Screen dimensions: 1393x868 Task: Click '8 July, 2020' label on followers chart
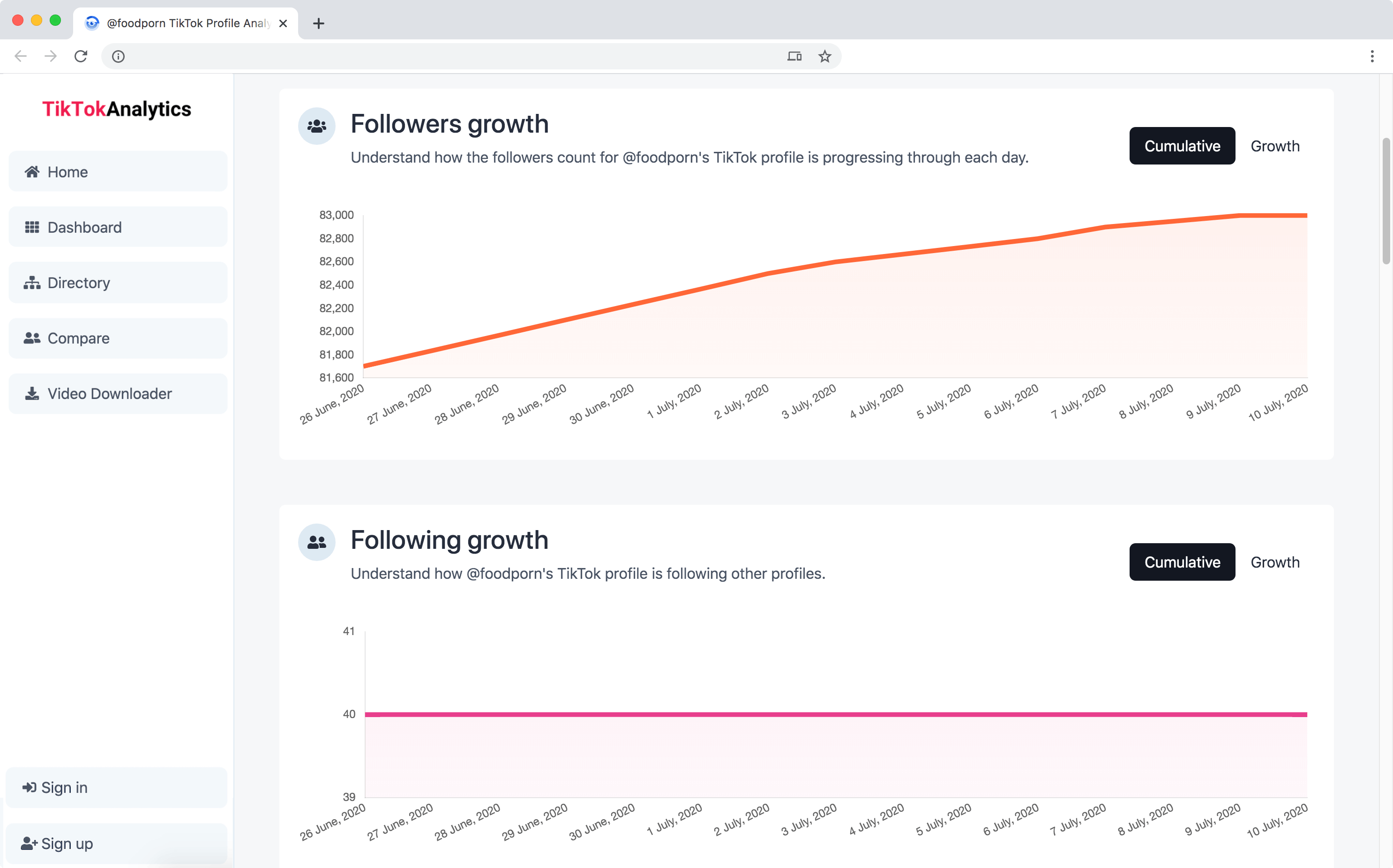point(1146,401)
